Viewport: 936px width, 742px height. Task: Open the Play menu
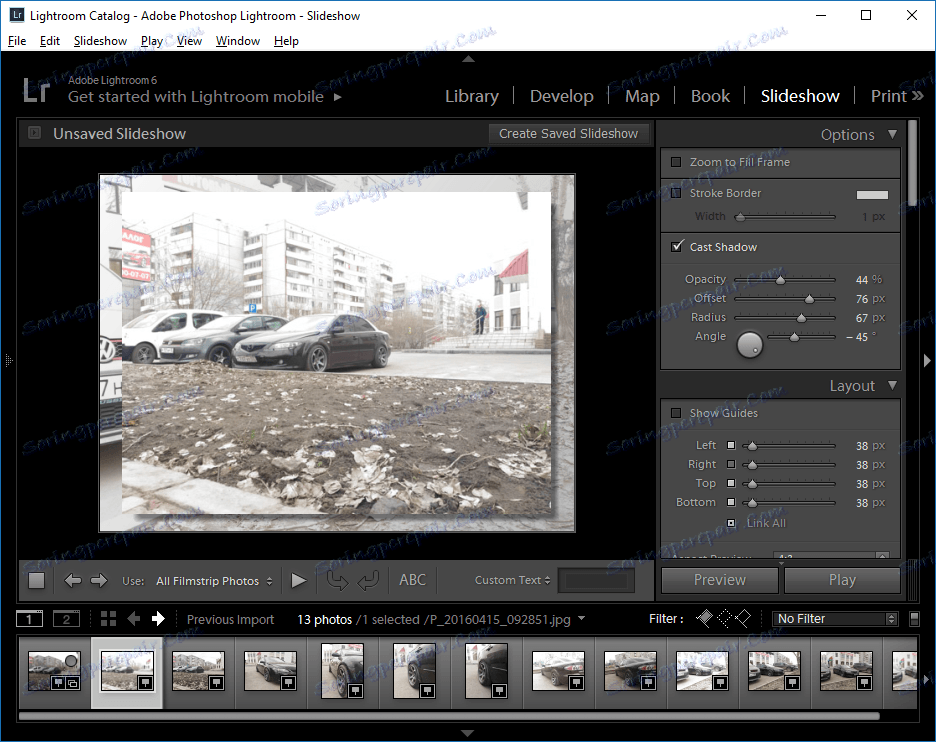[x=152, y=41]
